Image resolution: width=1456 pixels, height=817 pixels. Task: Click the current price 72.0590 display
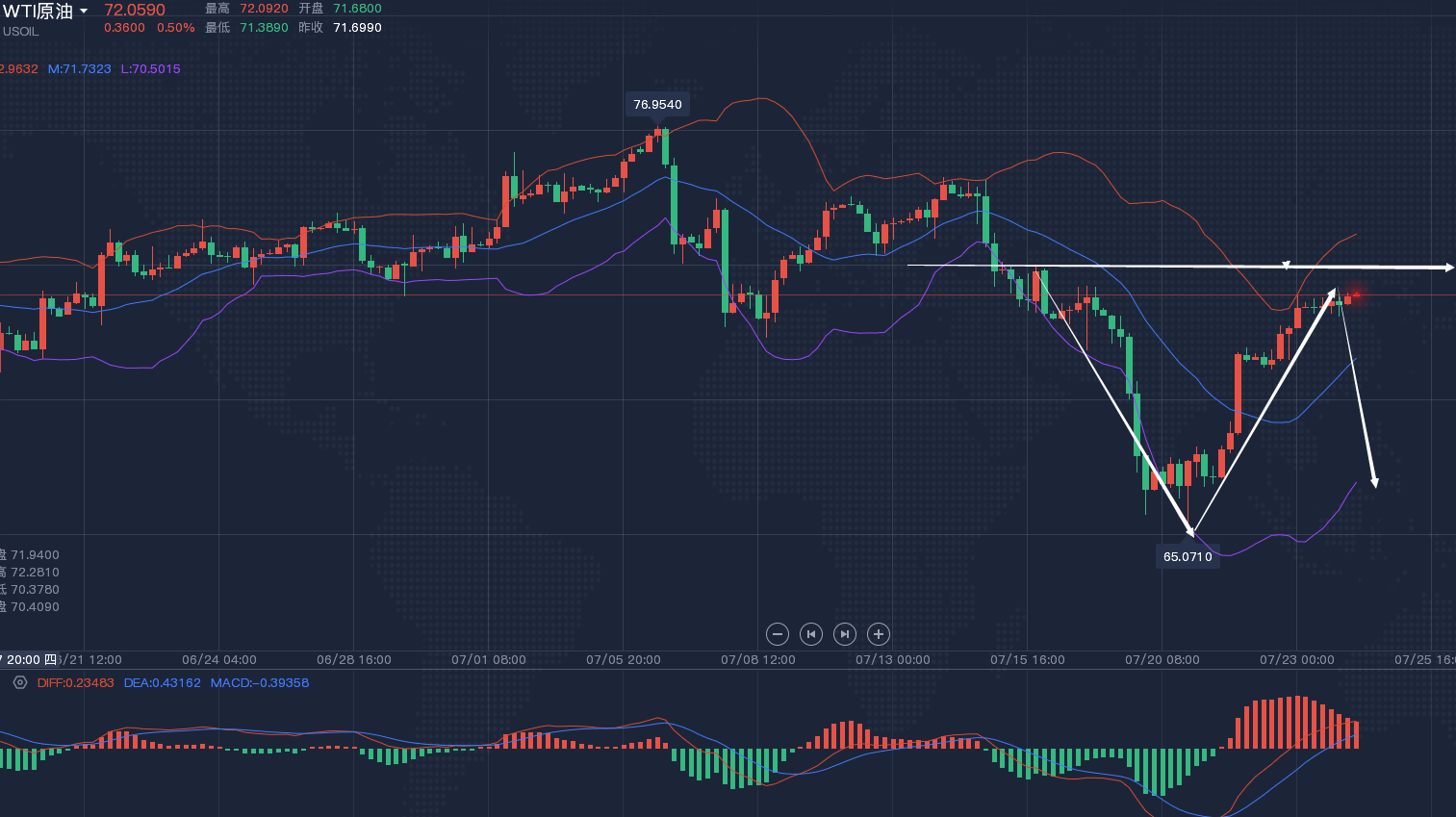coord(135,10)
